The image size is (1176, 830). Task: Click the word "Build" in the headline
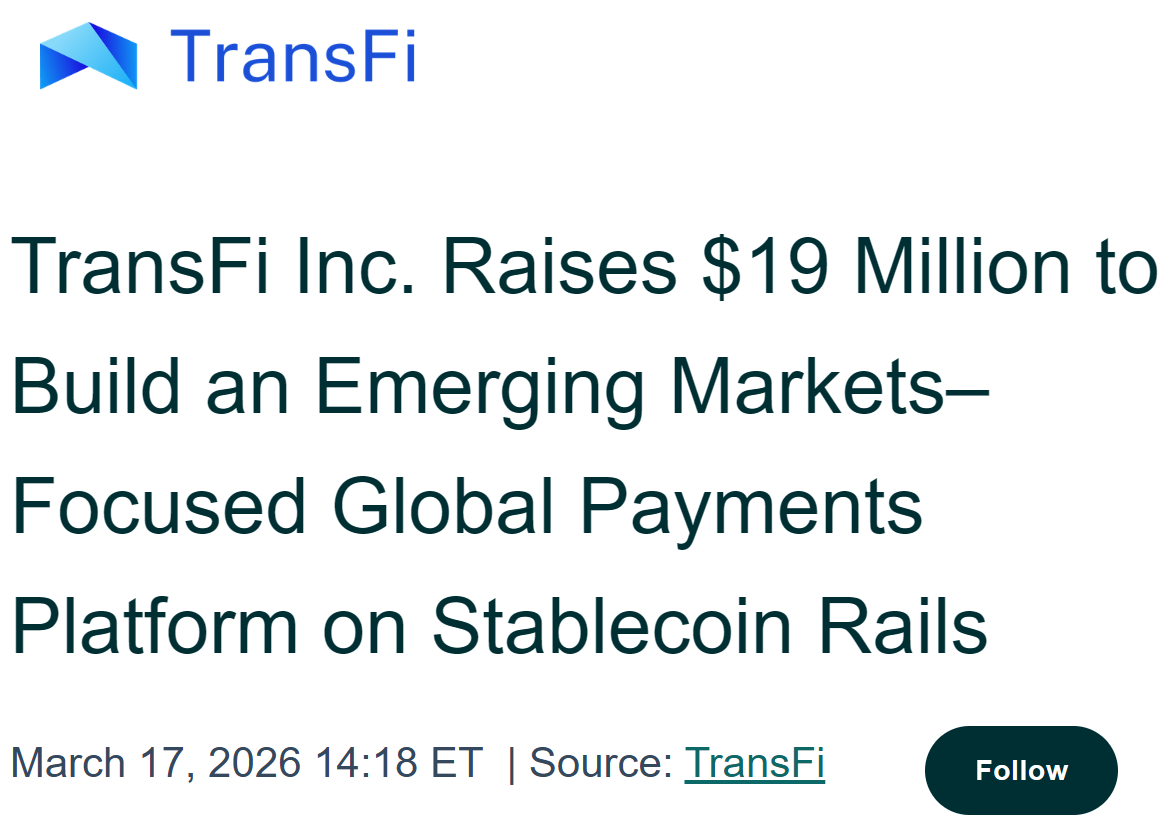pos(98,388)
